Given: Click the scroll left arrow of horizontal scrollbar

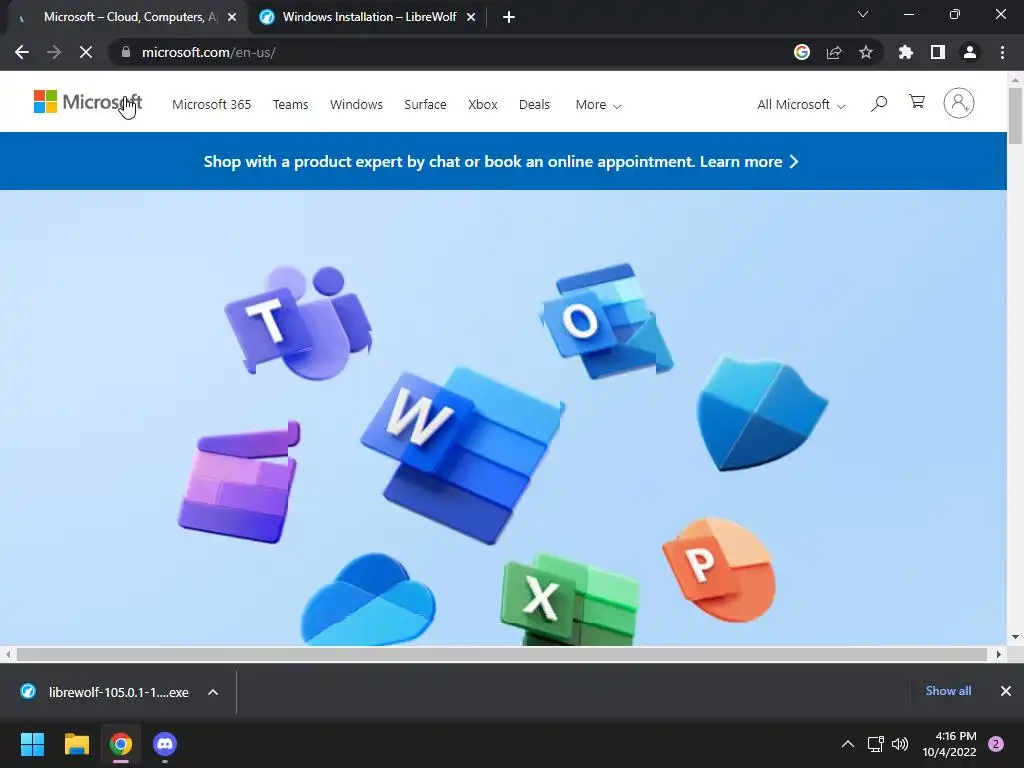Looking at the screenshot, I should point(8,654).
